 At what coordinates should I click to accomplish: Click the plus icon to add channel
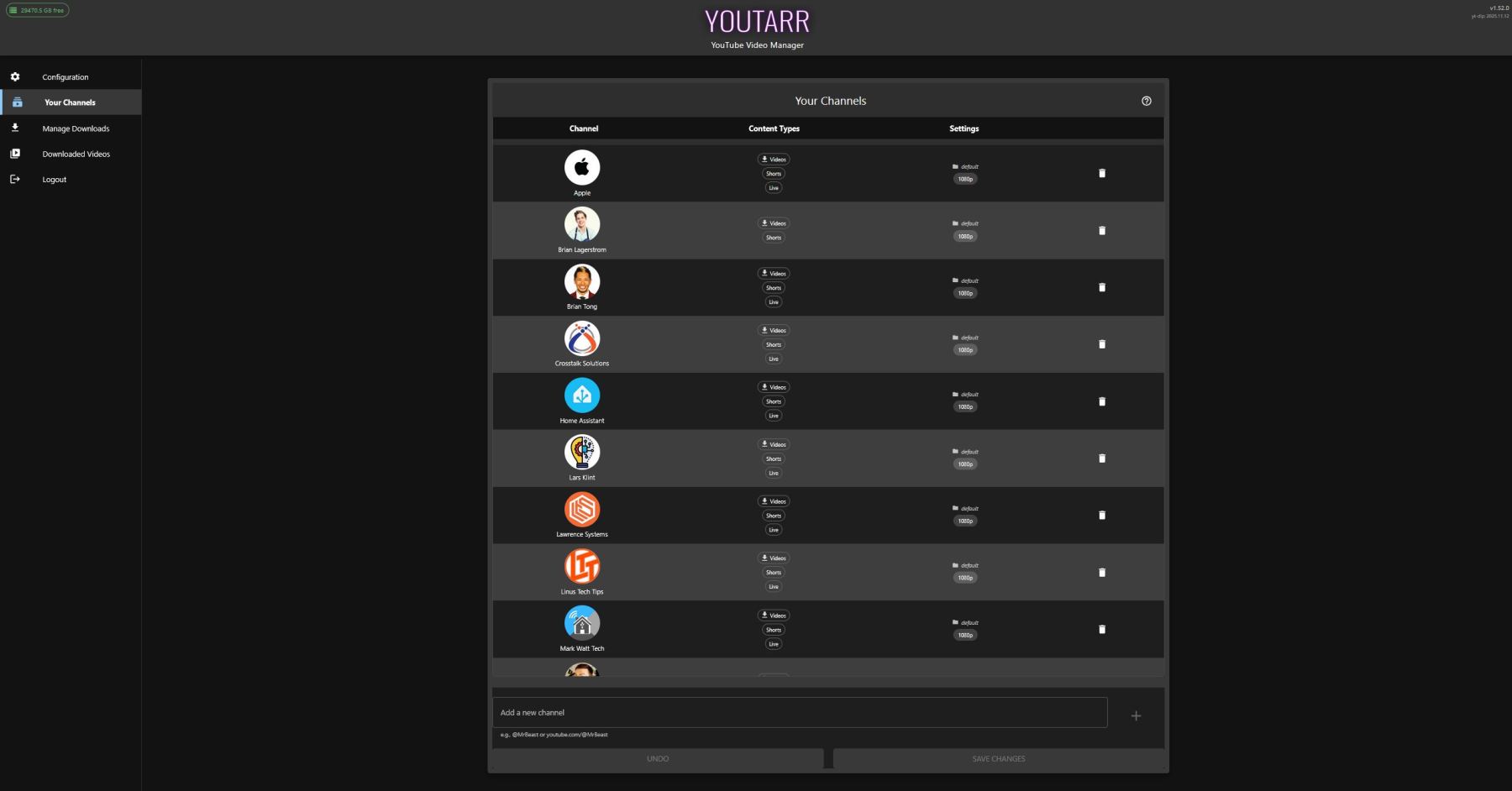1136,715
